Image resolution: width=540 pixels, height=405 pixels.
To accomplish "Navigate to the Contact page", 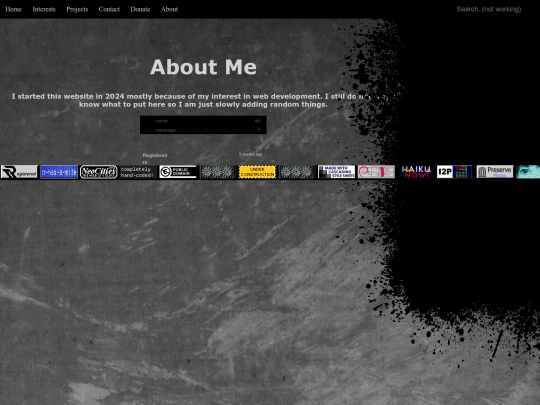I will 109,9.
